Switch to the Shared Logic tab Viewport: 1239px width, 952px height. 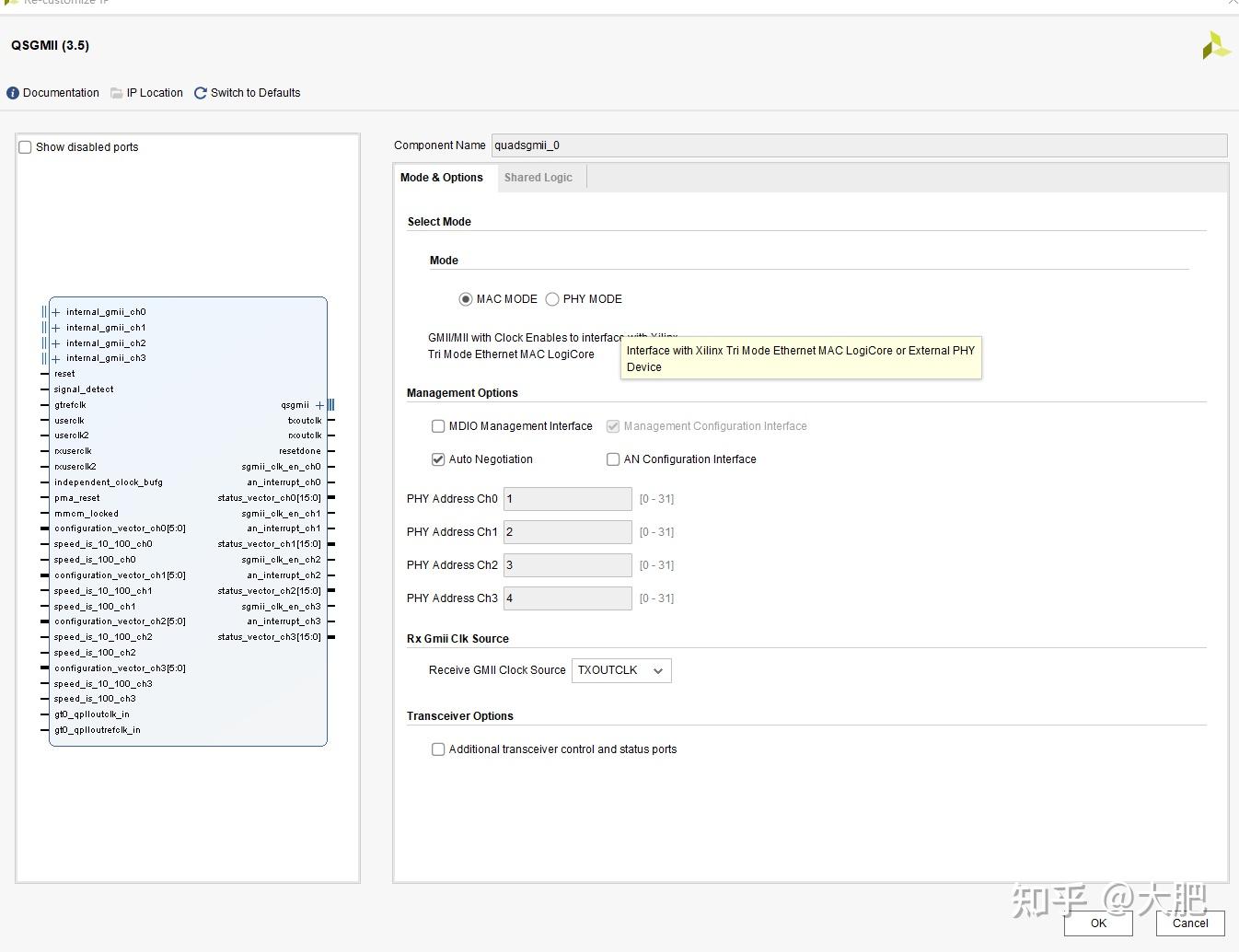538,178
